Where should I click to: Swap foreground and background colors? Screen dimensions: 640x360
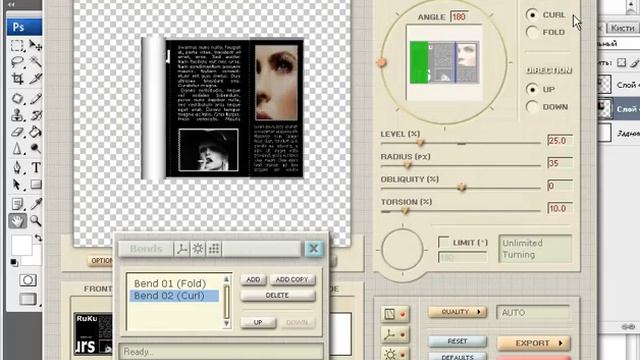coord(38,238)
